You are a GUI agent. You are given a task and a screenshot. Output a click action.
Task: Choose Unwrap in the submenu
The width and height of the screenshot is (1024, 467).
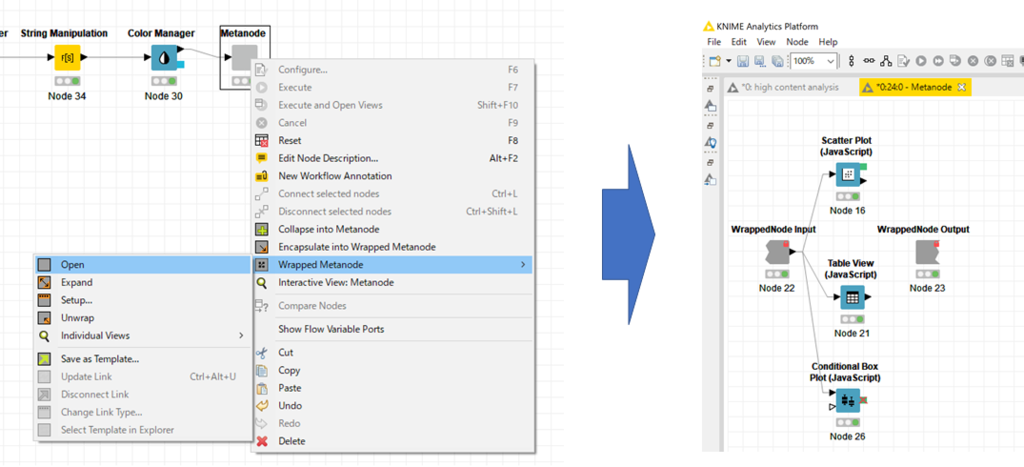142,318
